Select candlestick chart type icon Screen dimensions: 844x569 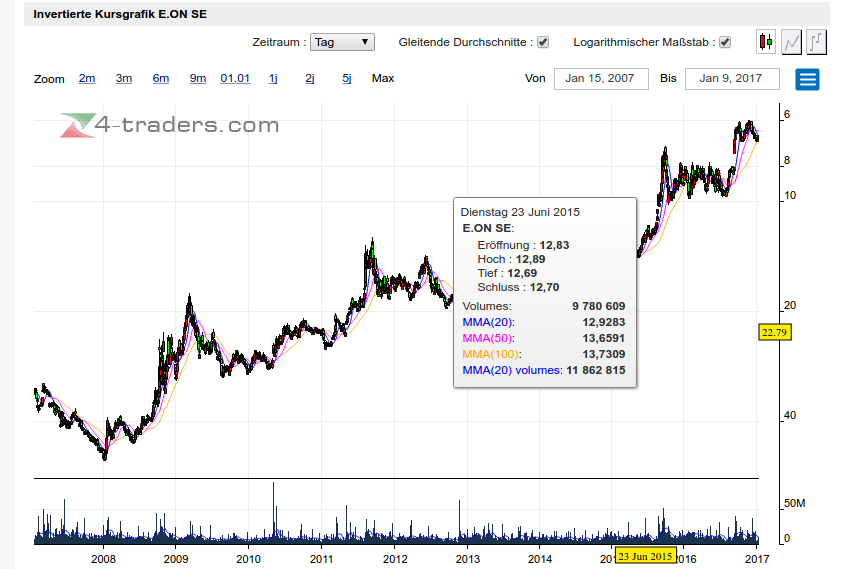click(766, 42)
